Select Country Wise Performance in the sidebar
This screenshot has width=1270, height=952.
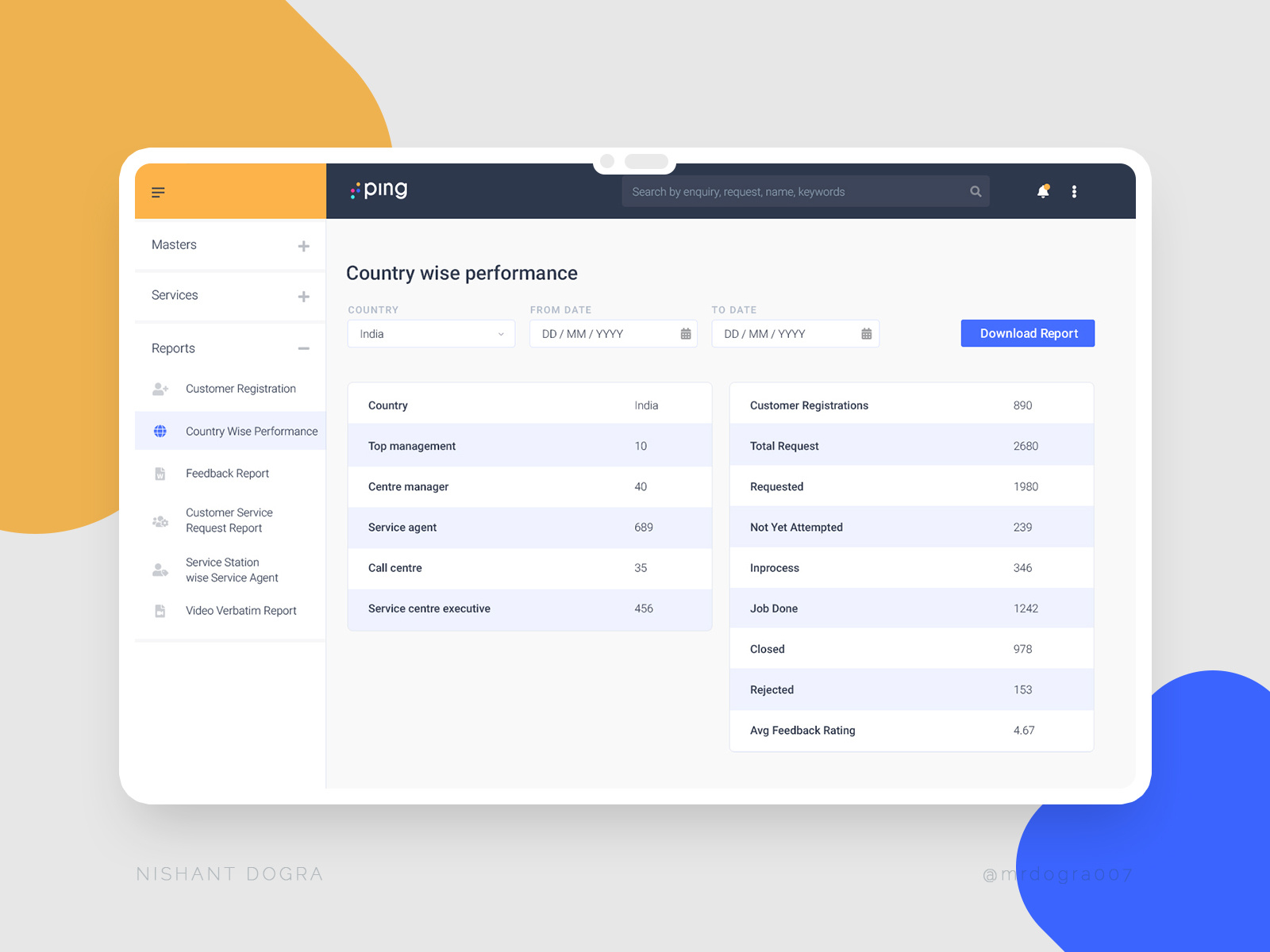coord(251,431)
